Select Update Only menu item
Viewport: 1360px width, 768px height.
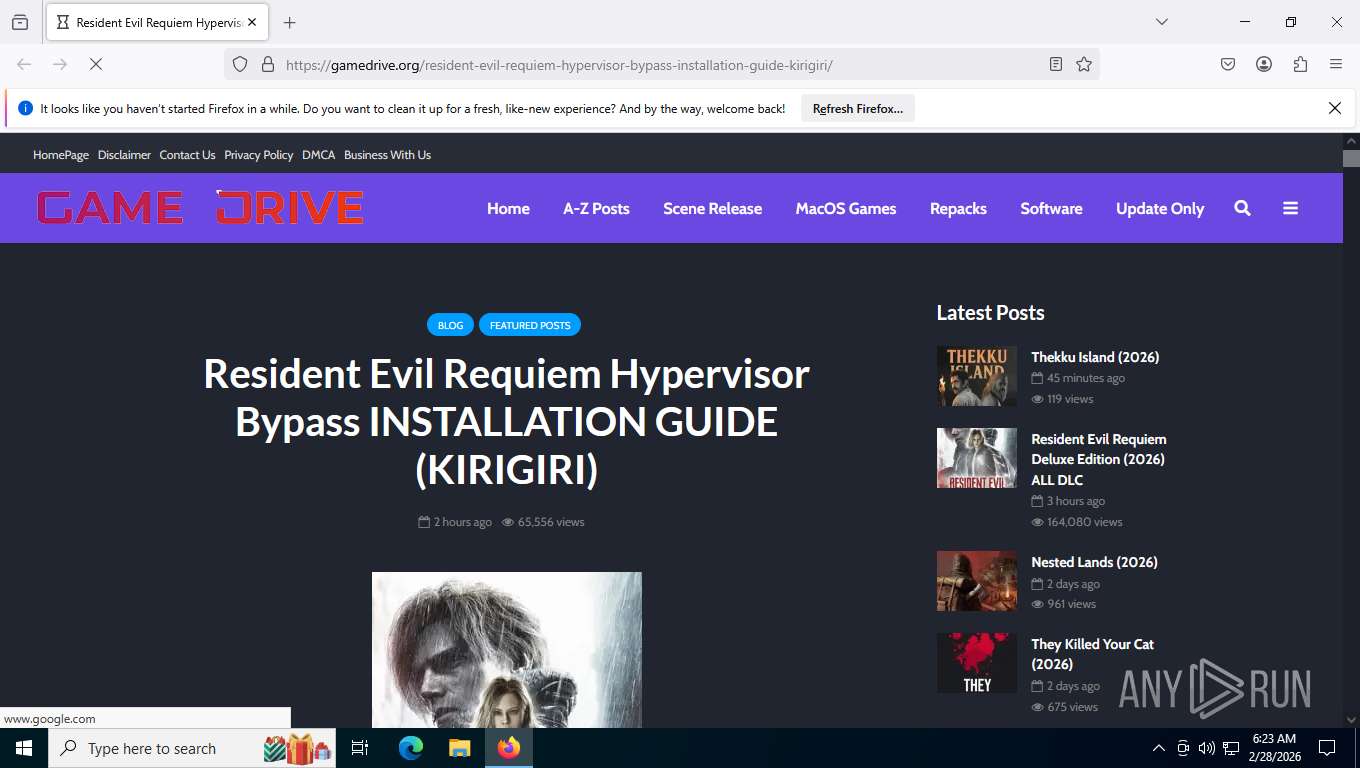(x=1160, y=208)
